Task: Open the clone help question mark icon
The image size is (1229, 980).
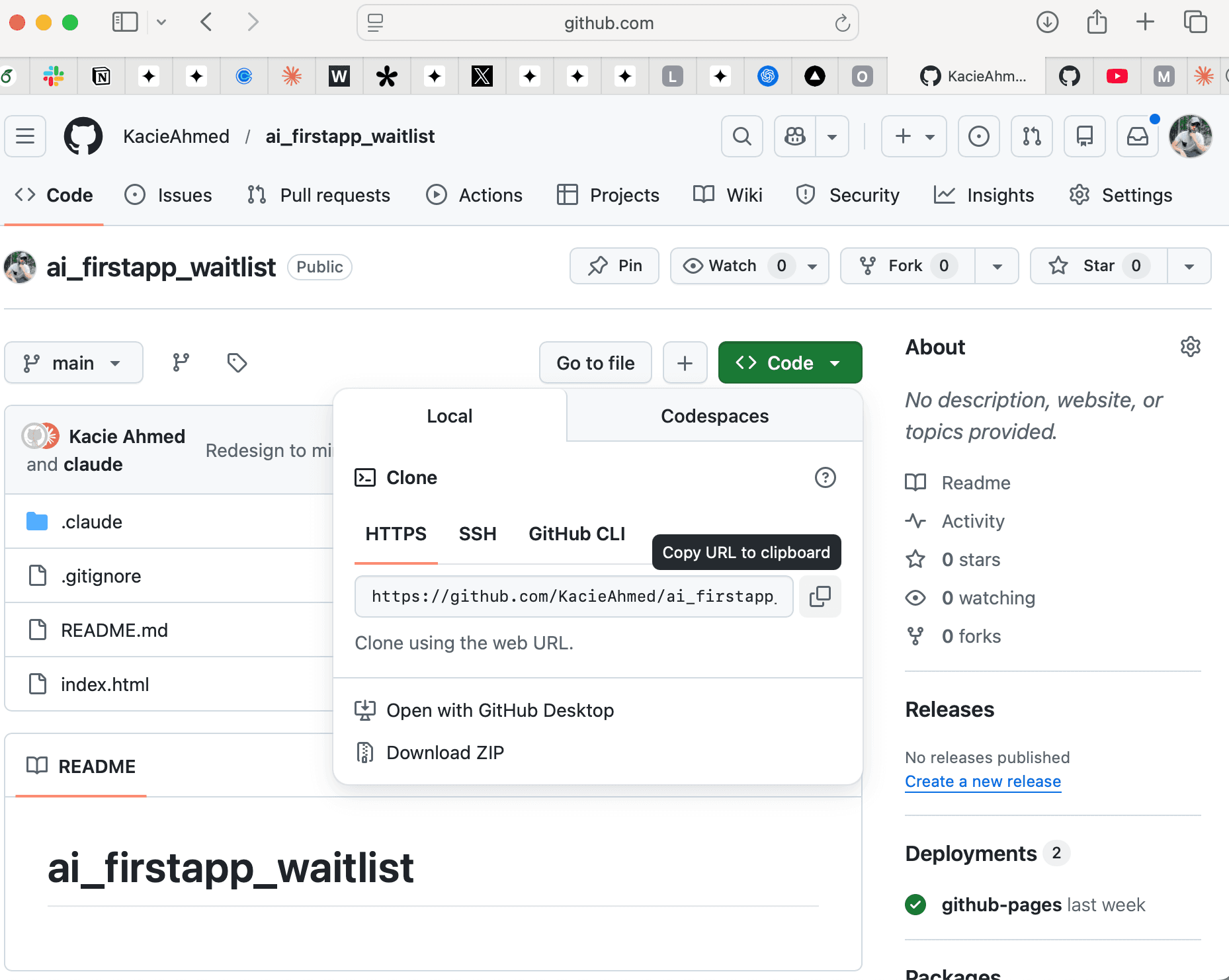Action: [x=824, y=477]
